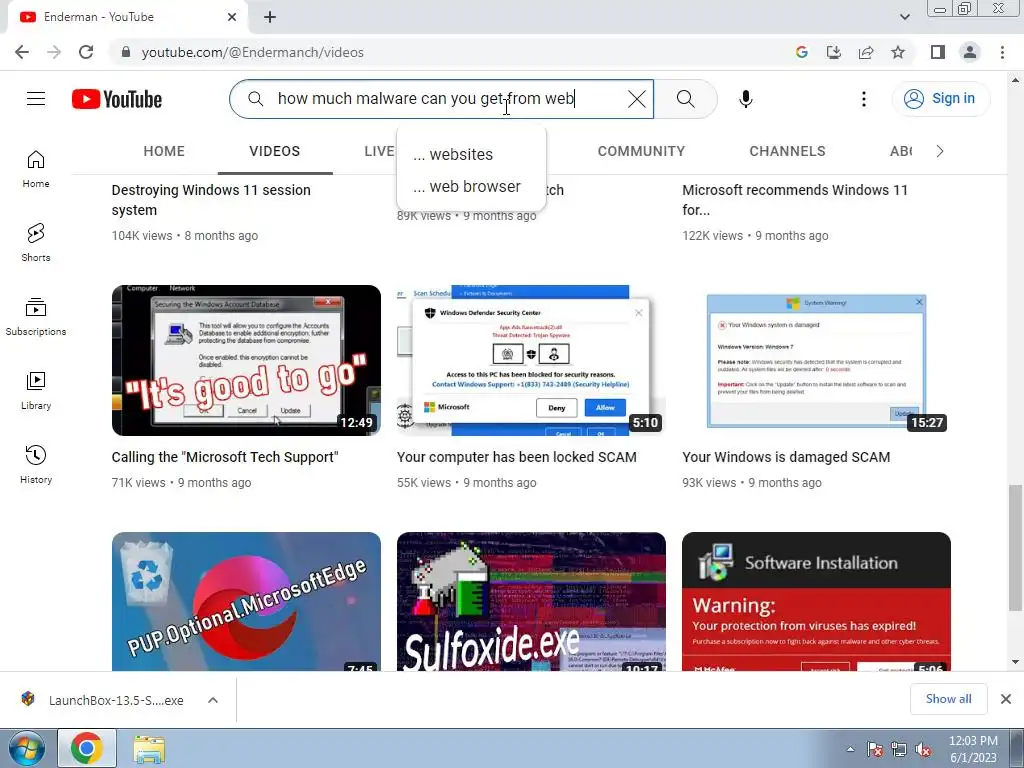Open "Your Windows is damaged SCAM" title
The image size is (1024, 768).
point(786,457)
